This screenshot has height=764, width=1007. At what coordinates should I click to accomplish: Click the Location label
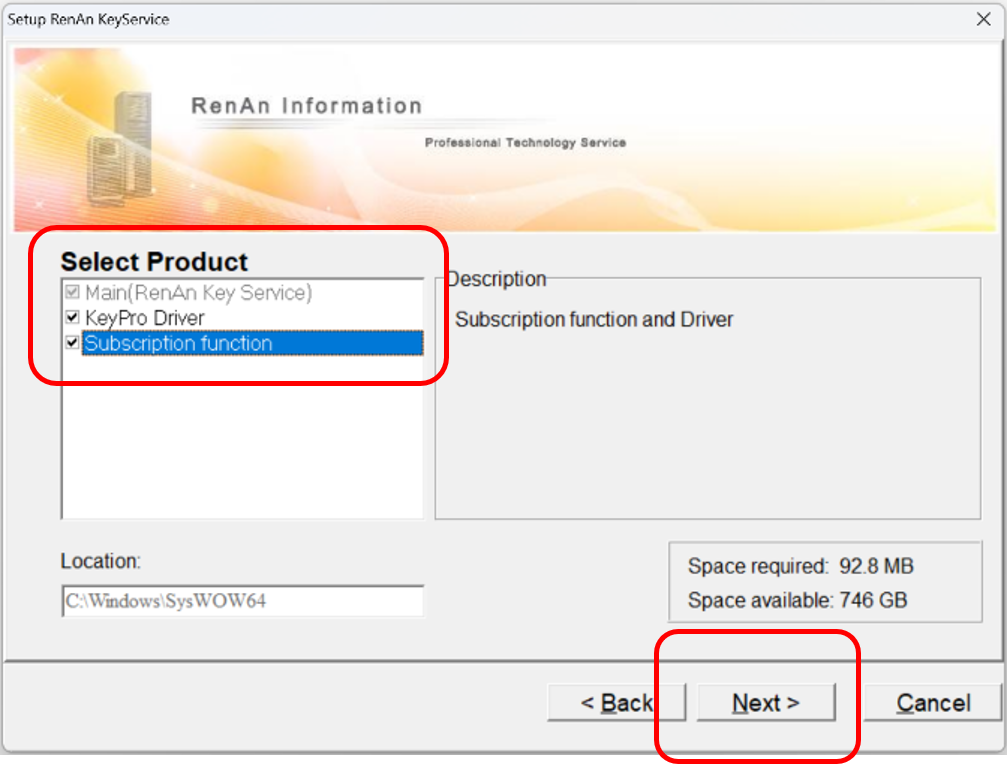(100, 561)
